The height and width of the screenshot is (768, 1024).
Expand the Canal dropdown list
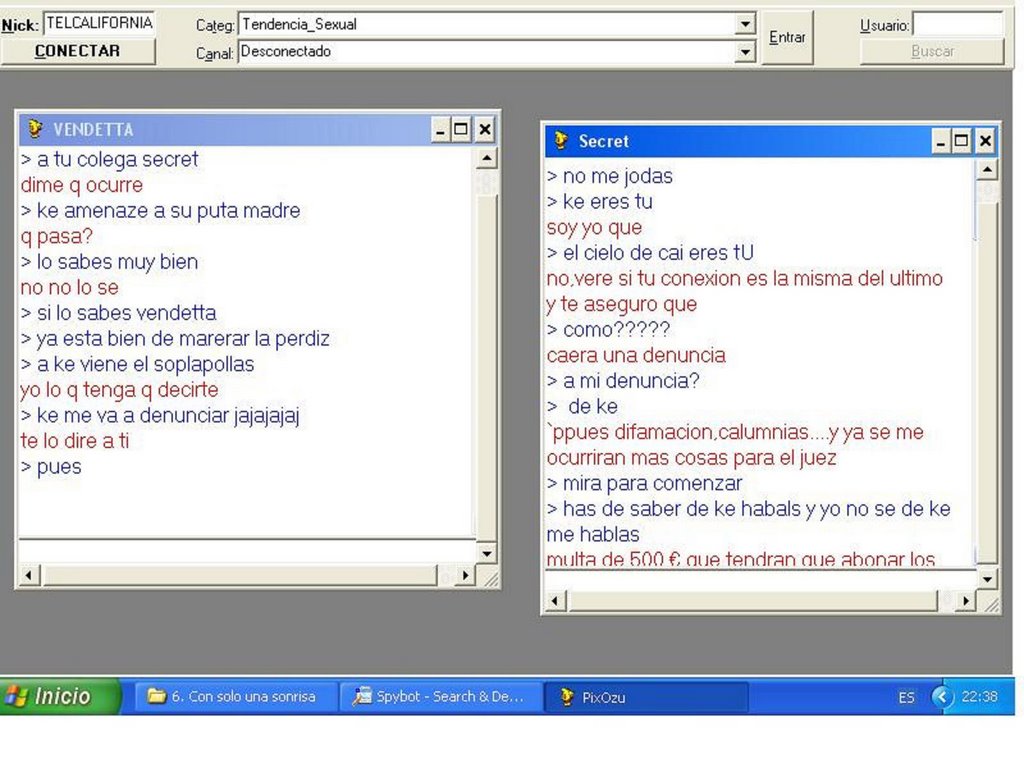745,52
